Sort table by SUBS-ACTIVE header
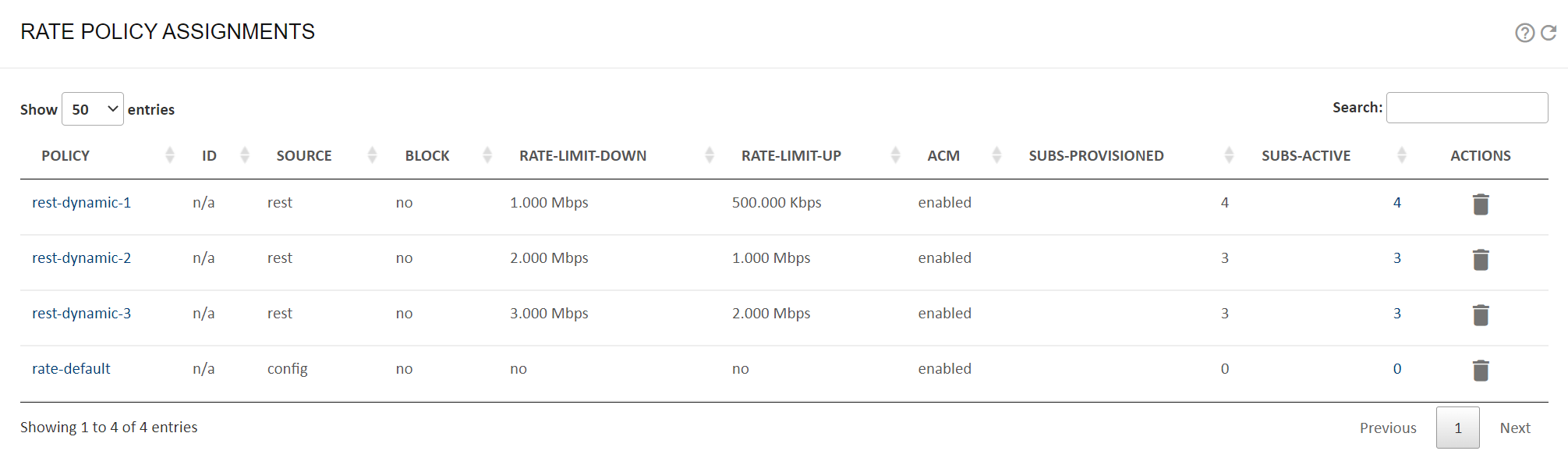This screenshot has width=1568, height=465. 1306,155
